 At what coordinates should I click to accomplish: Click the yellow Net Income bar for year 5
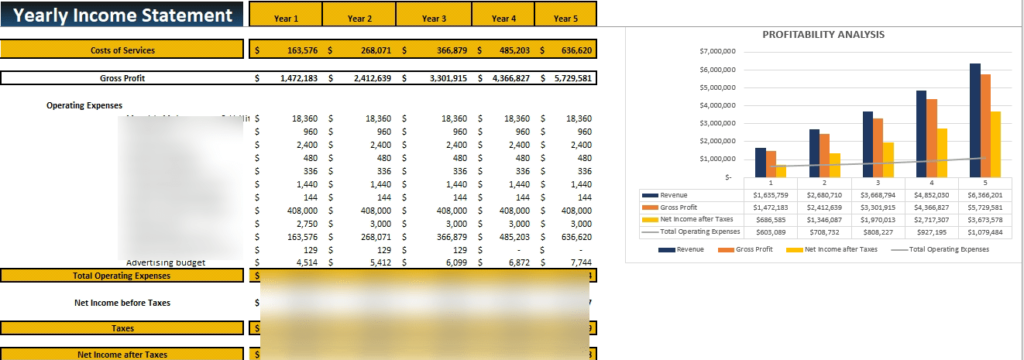[x=995, y=144]
